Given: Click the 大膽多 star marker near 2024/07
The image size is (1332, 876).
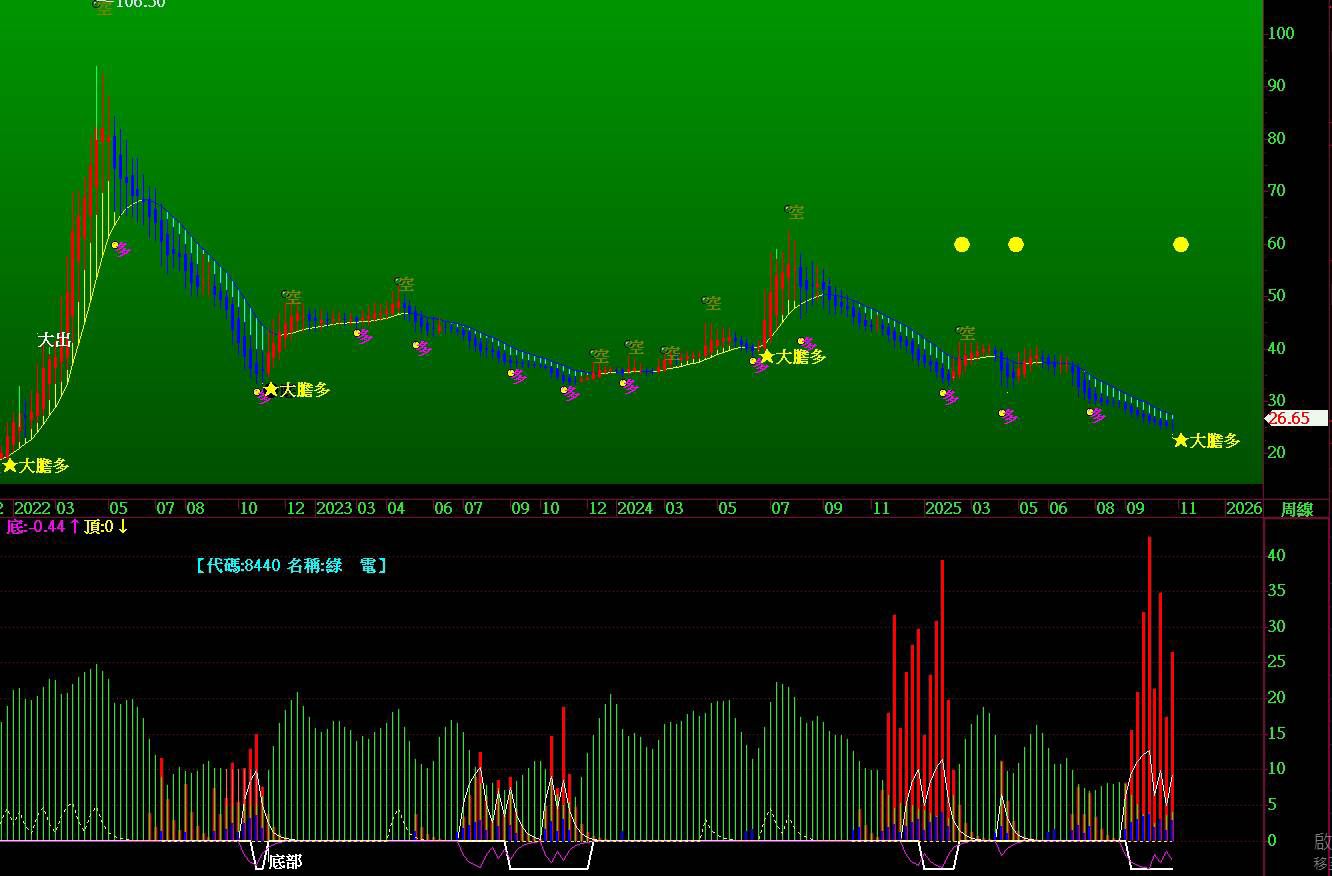Looking at the screenshot, I should click(x=767, y=357).
